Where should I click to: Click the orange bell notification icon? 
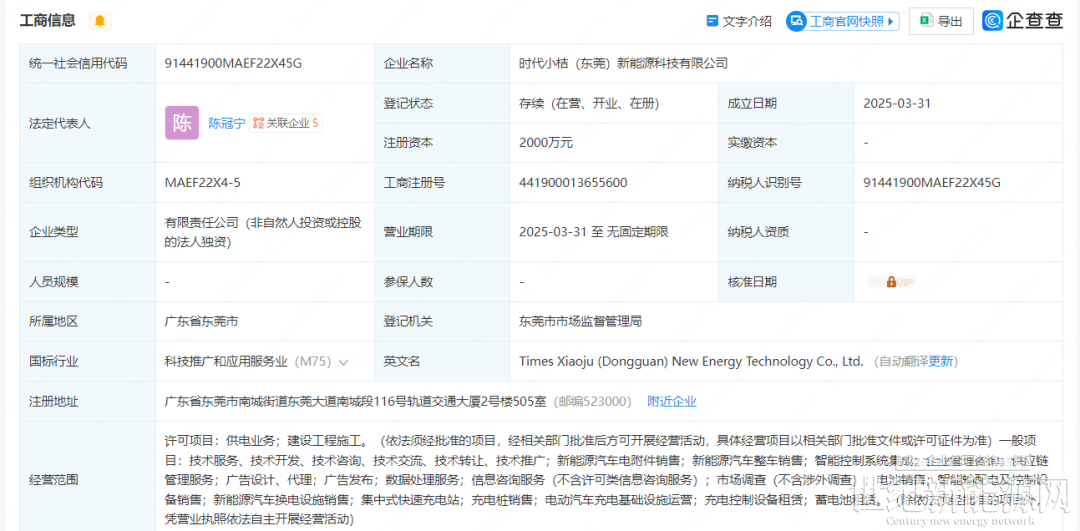[x=100, y=21]
